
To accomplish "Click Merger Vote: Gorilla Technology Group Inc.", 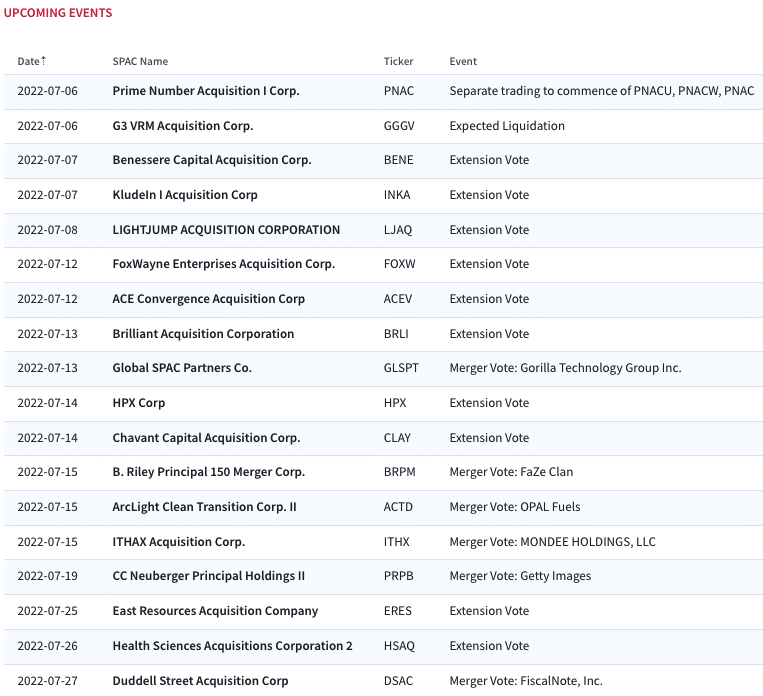I will tap(565, 368).
